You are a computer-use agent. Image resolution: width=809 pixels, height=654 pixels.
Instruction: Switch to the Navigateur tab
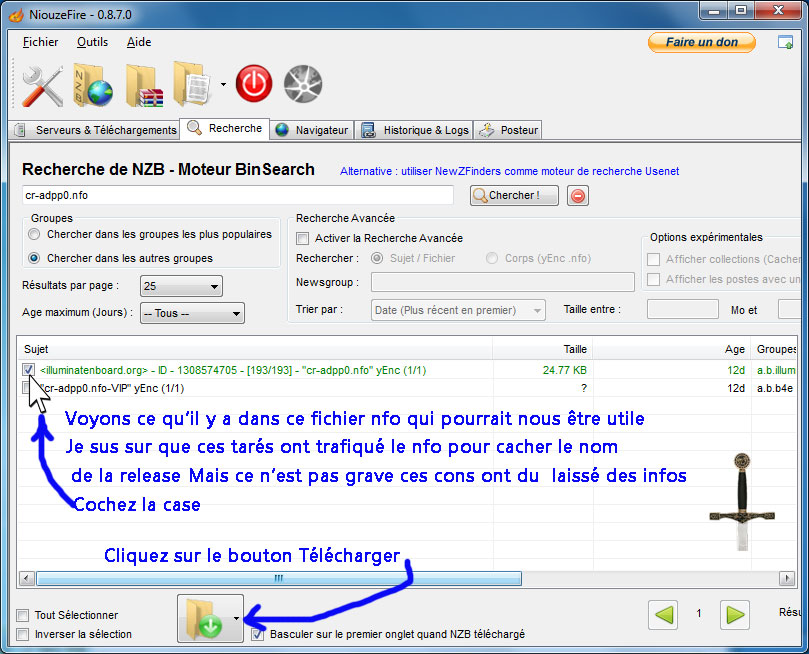tap(312, 130)
